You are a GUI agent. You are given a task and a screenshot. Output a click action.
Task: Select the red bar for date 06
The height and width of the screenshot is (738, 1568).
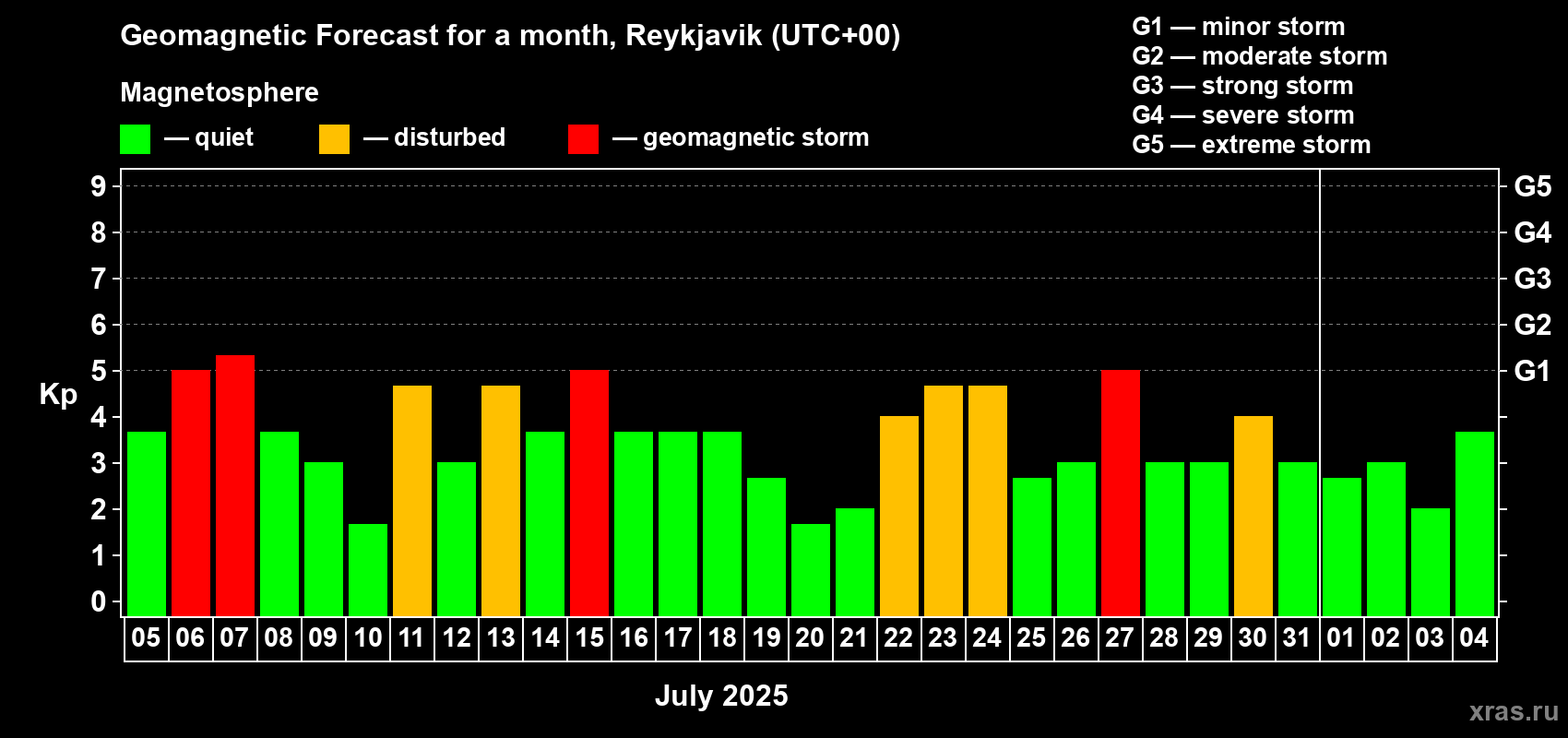191,493
